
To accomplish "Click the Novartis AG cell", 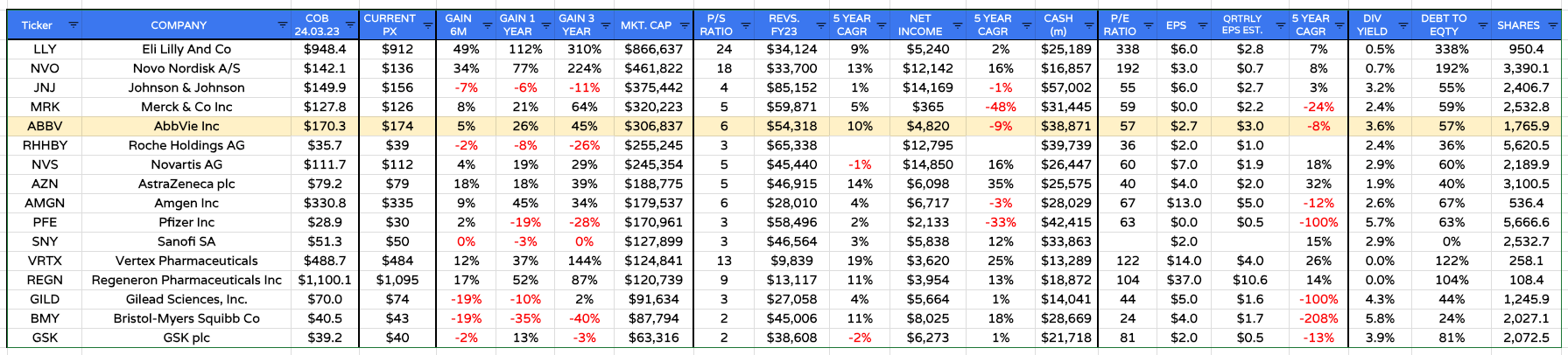I will [187, 164].
